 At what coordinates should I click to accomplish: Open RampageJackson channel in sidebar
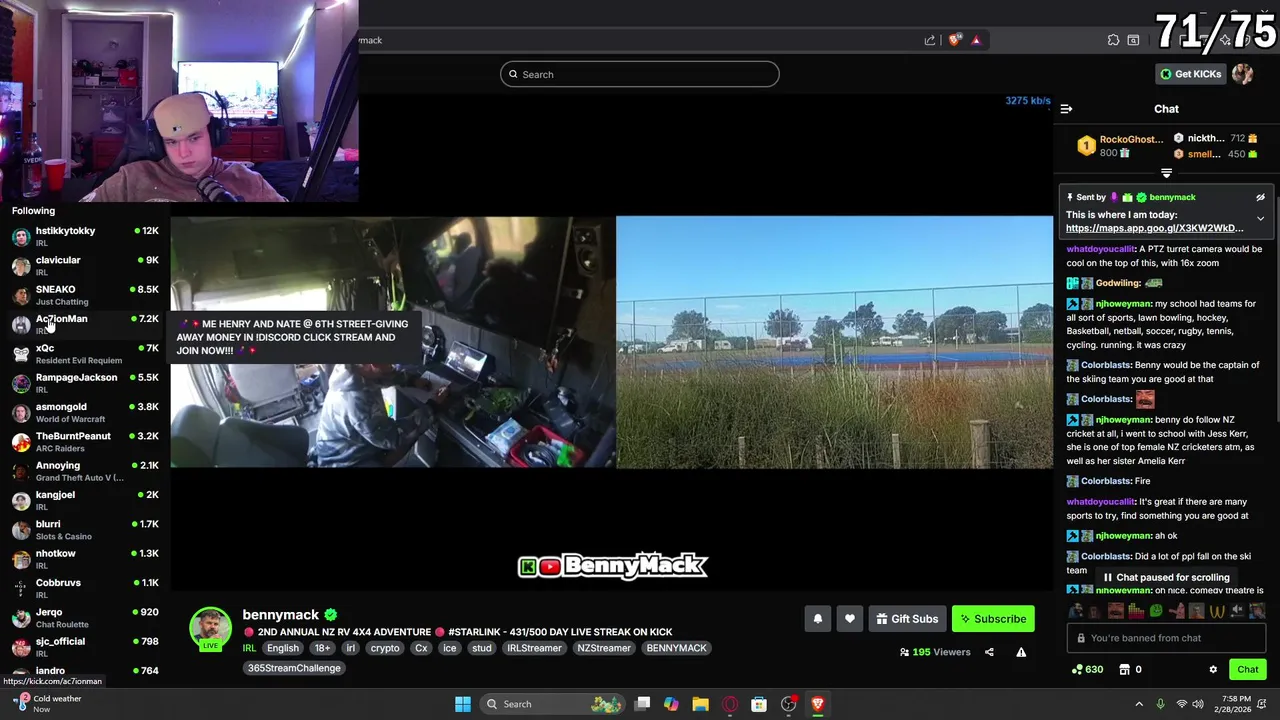(85, 383)
